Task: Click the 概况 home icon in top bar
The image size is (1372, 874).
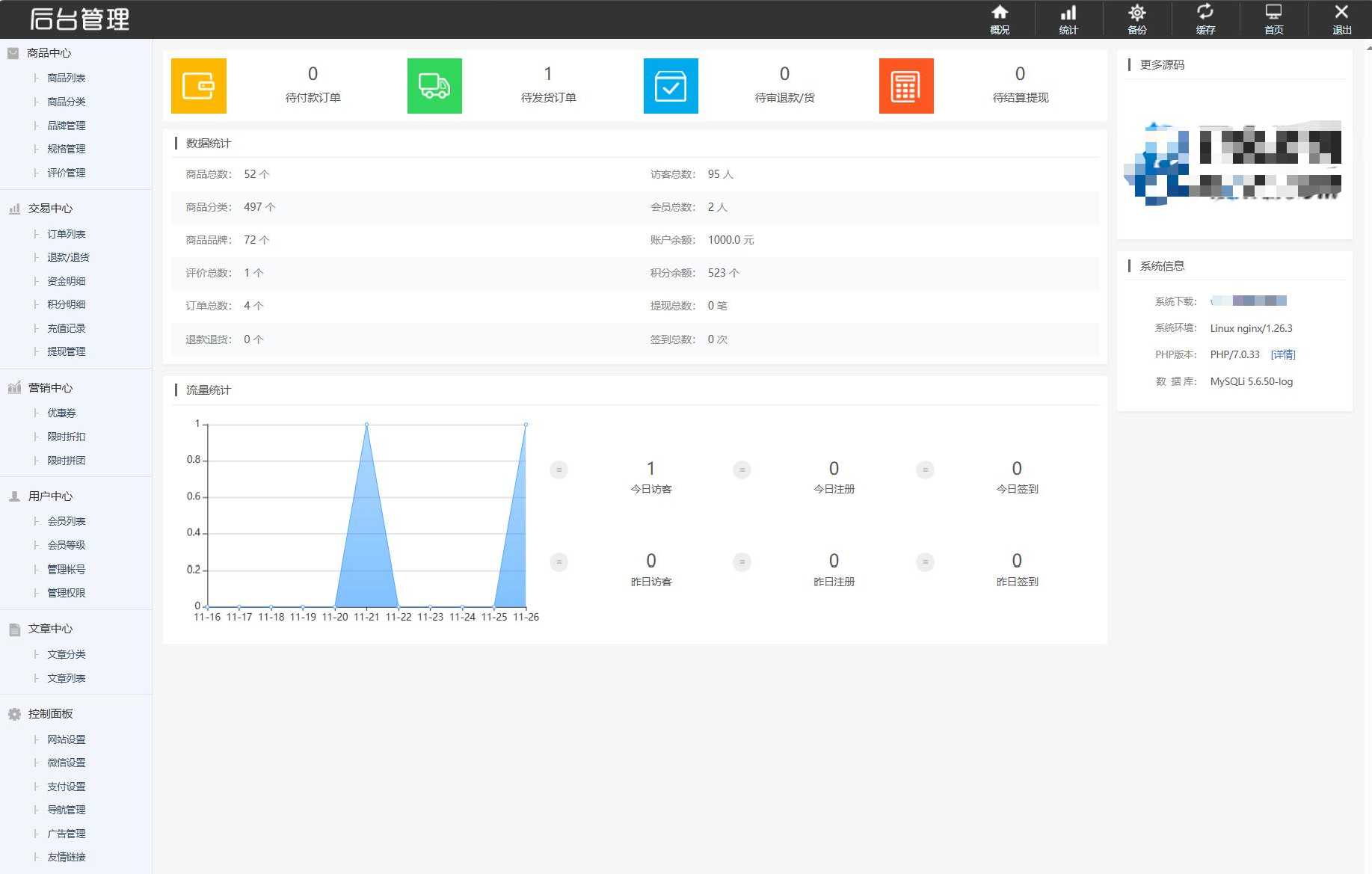Action: pyautogui.click(x=1000, y=19)
